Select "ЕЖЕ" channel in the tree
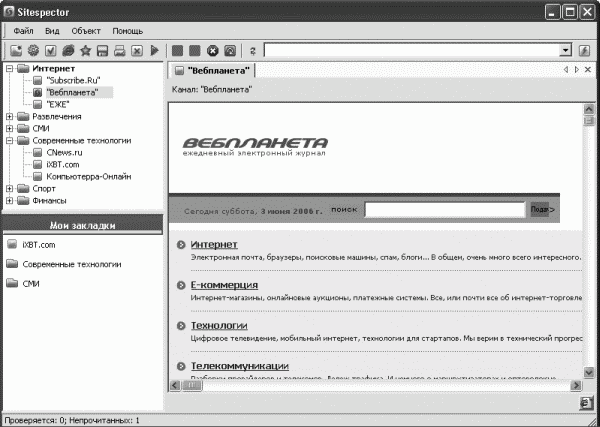The width and height of the screenshot is (600, 427). 57,104
